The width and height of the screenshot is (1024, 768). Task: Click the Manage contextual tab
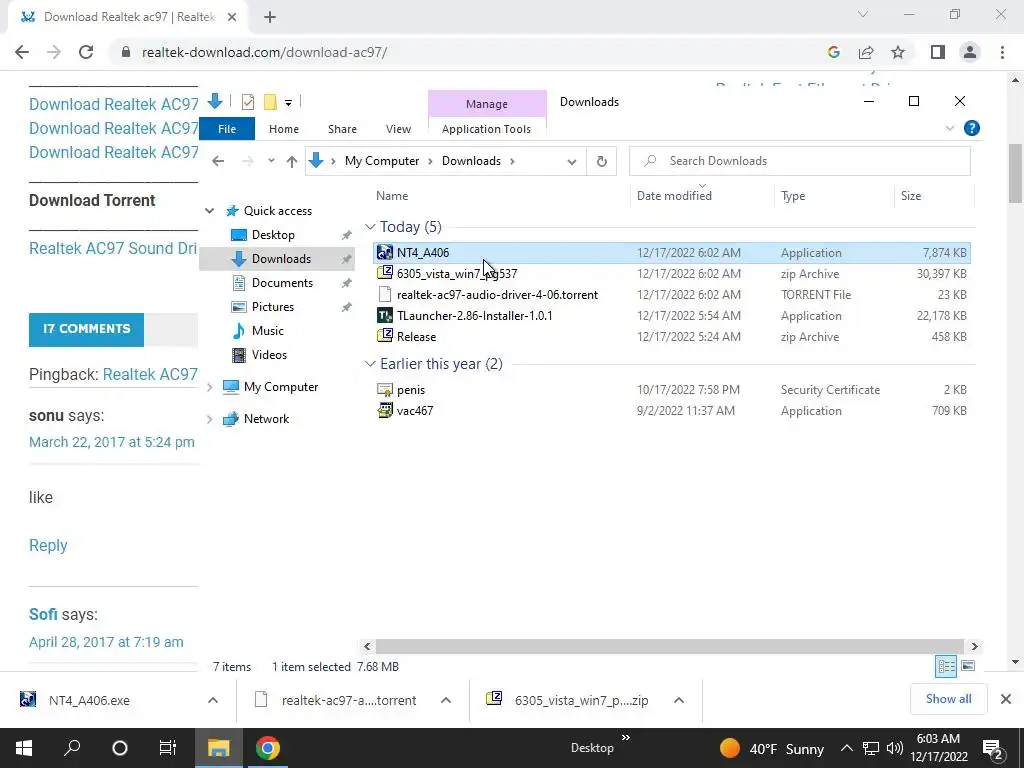click(x=487, y=104)
